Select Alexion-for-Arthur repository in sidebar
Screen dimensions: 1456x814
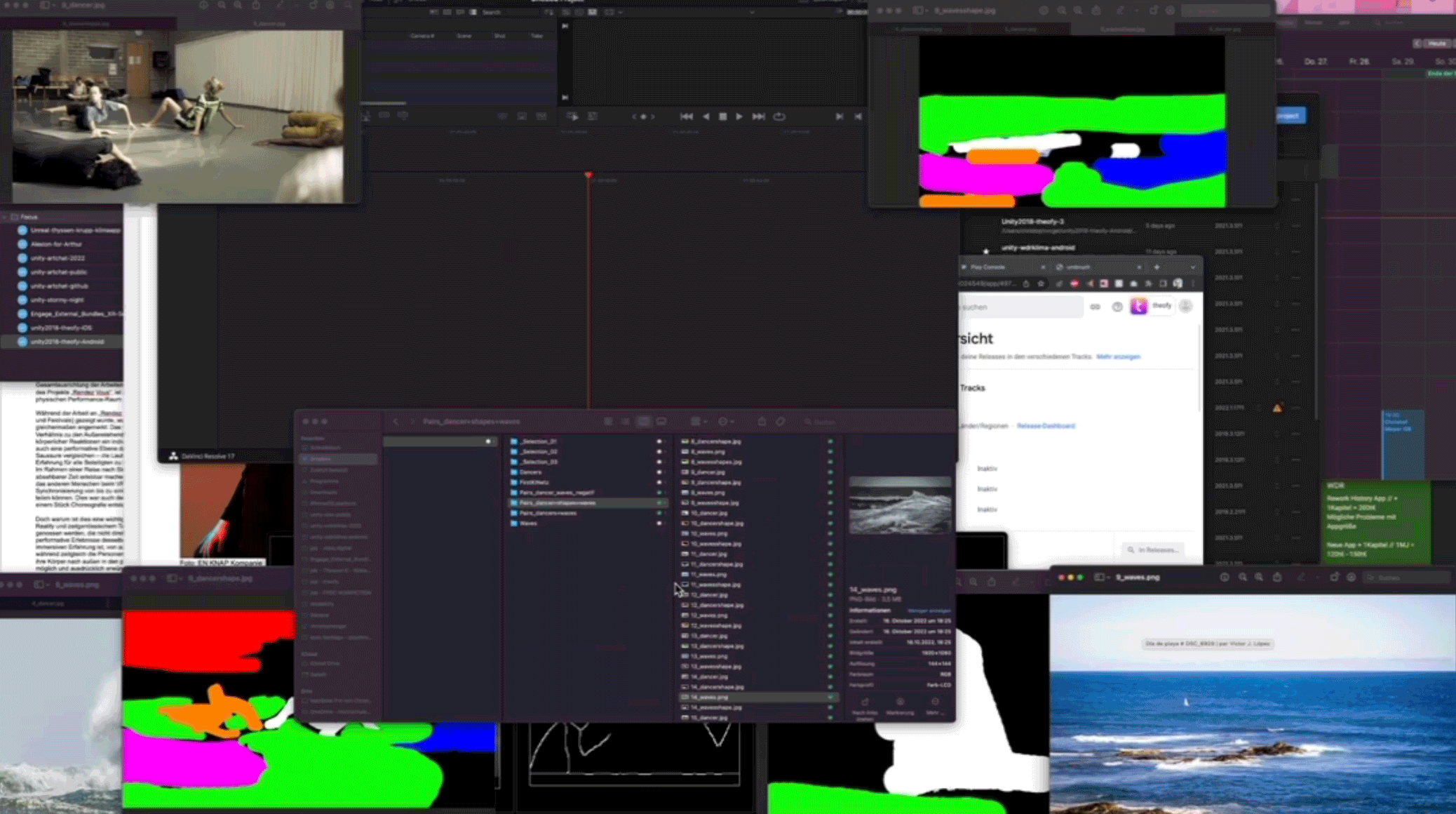point(62,244)
